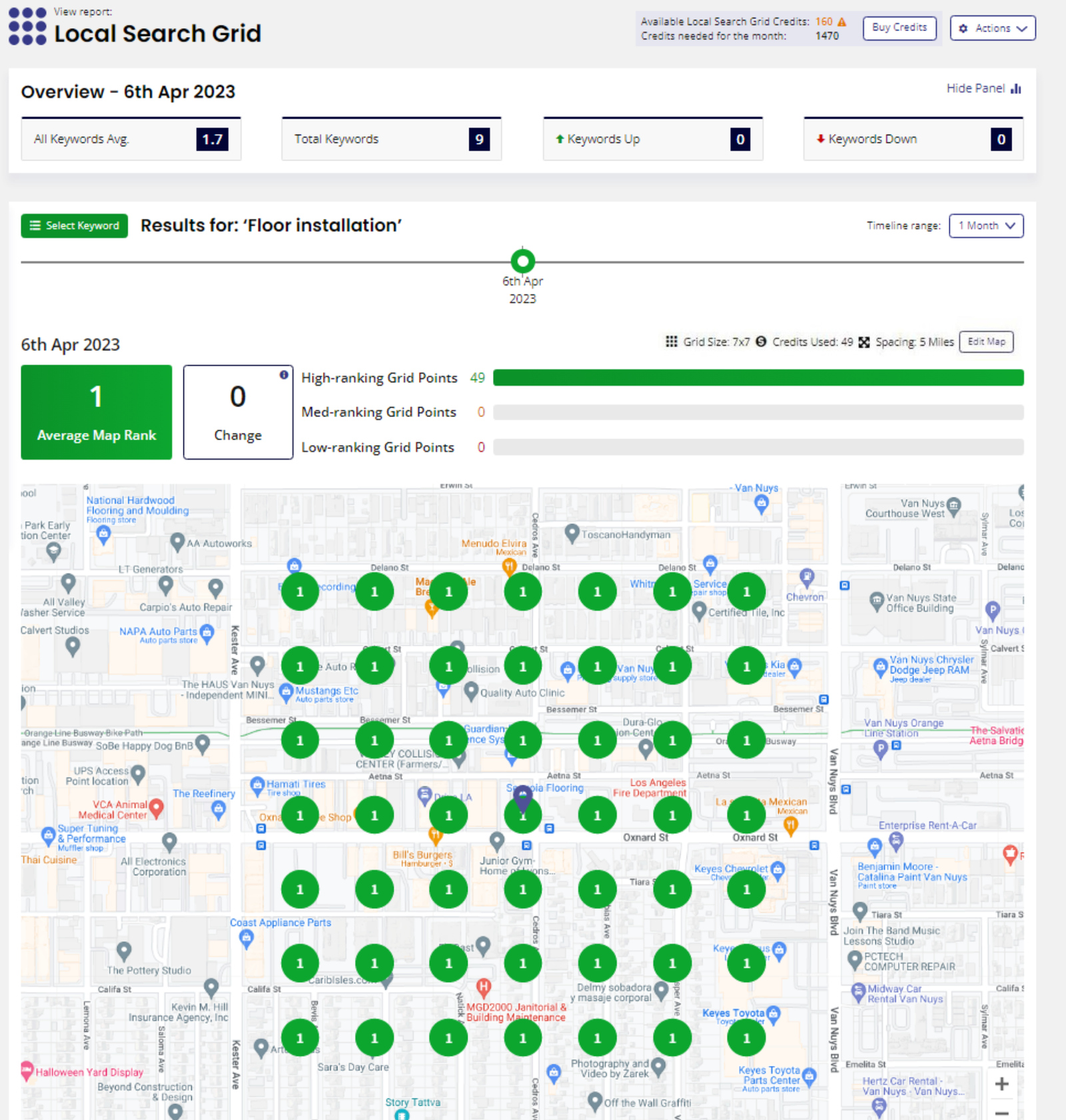Click the High-ranking Grid Points green bar
This screenshot has height=1120, width=1066.
coord(758,378)
